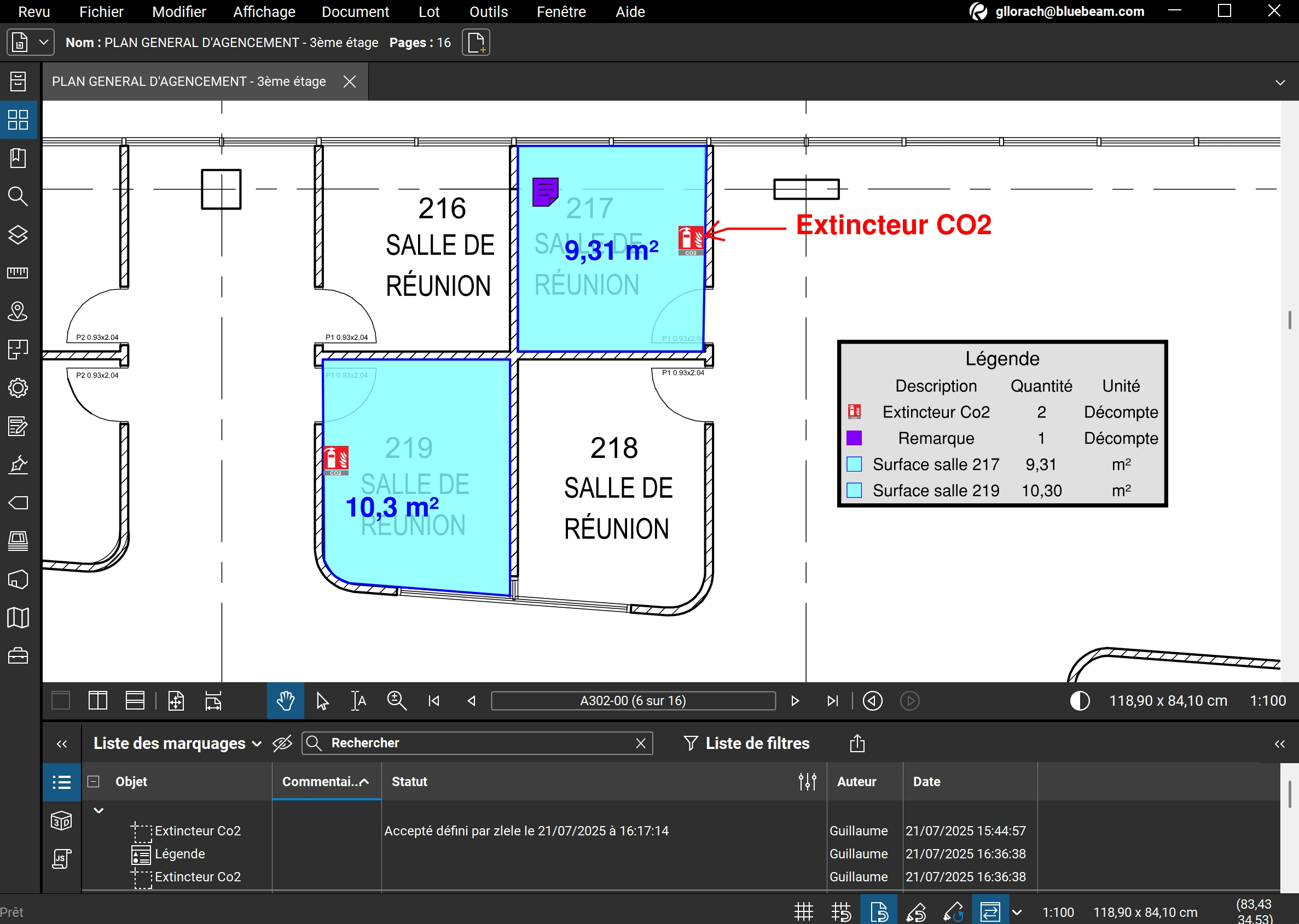The width and height of the screenshot is (1299, 924).
Task: Open the Outils menu
Action: coord(488,12)
